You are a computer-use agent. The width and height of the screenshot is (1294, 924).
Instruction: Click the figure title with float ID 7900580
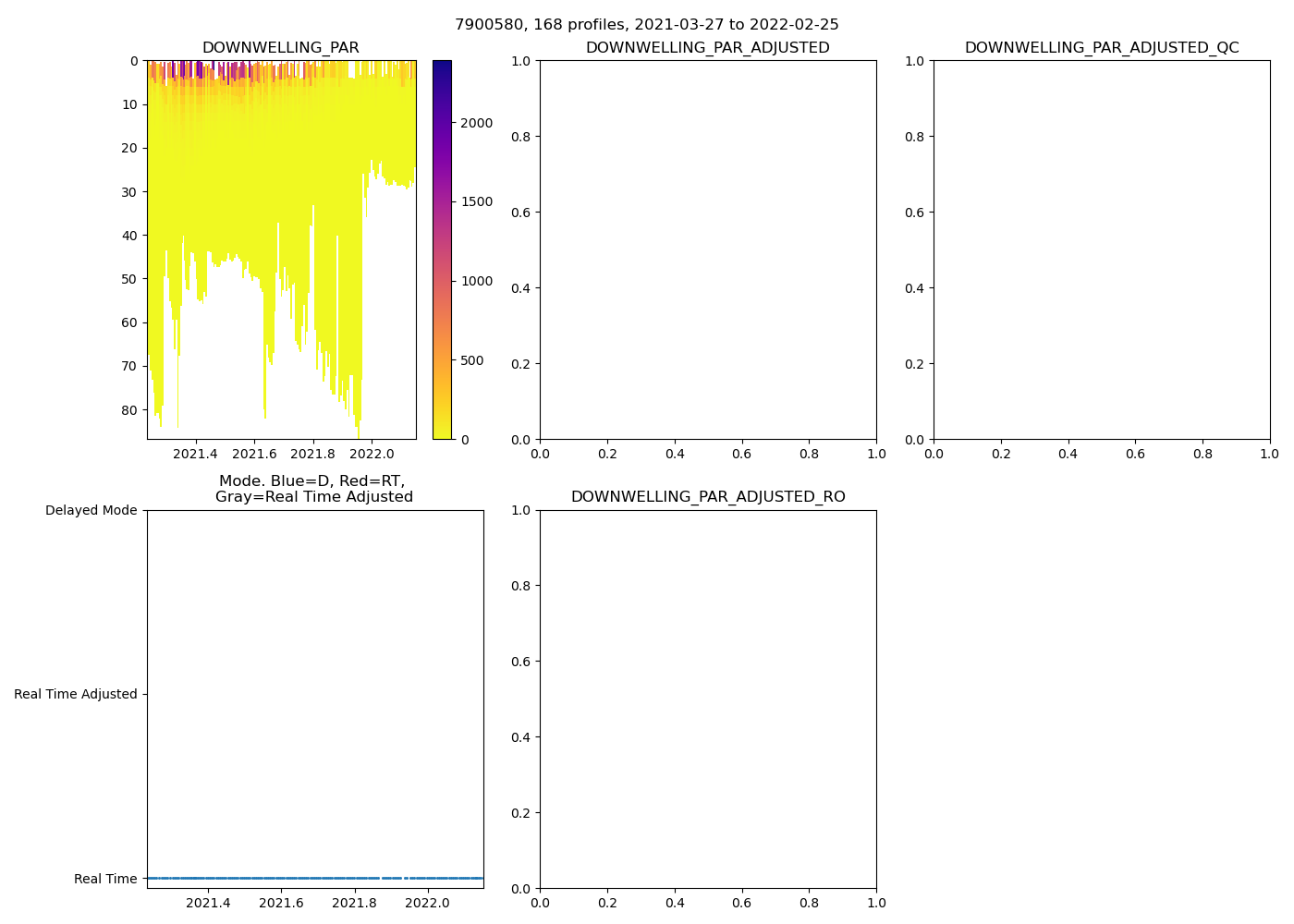coord(646,25)
